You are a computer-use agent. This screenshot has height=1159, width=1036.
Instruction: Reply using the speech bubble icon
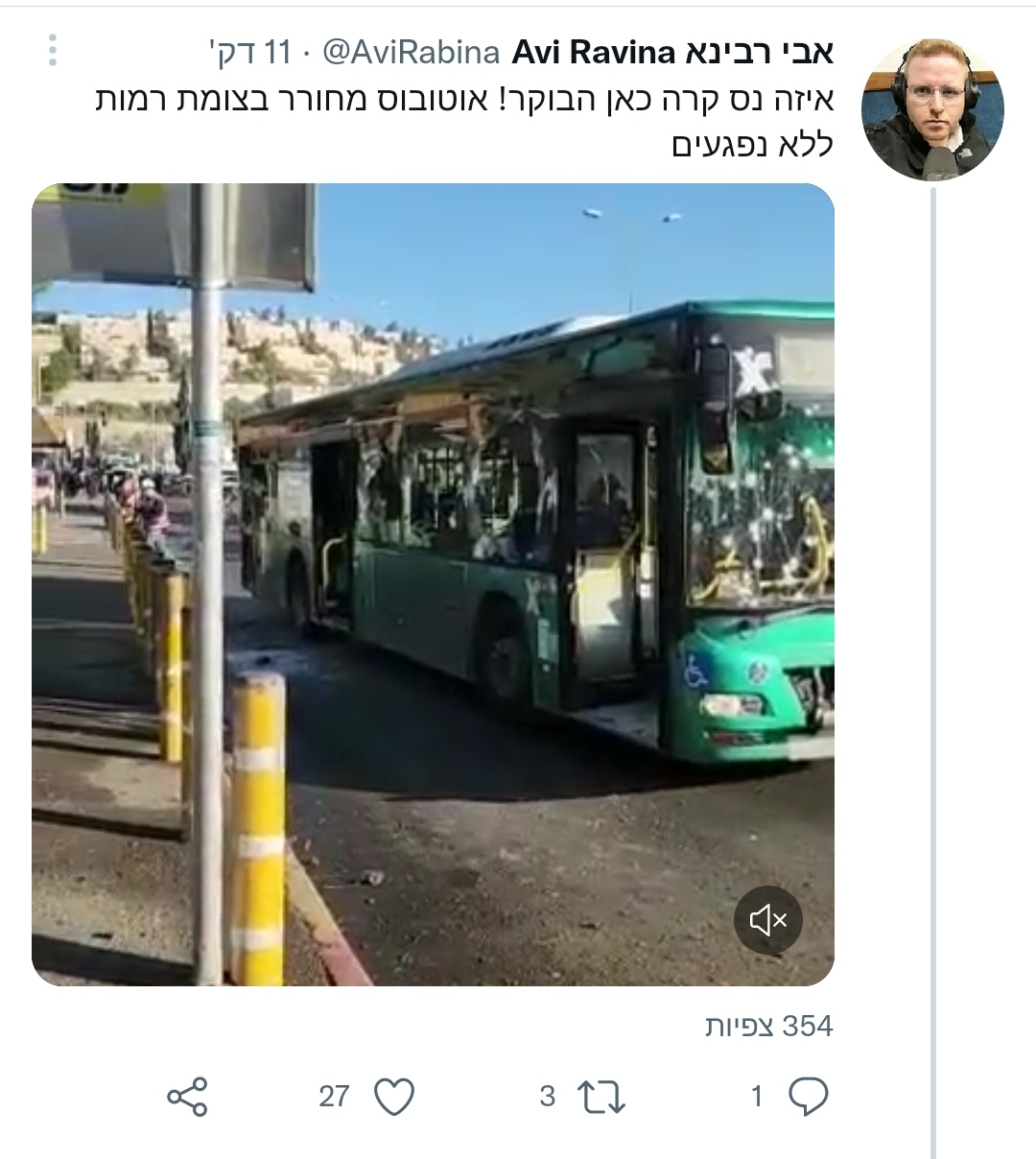pos(808,1097)
